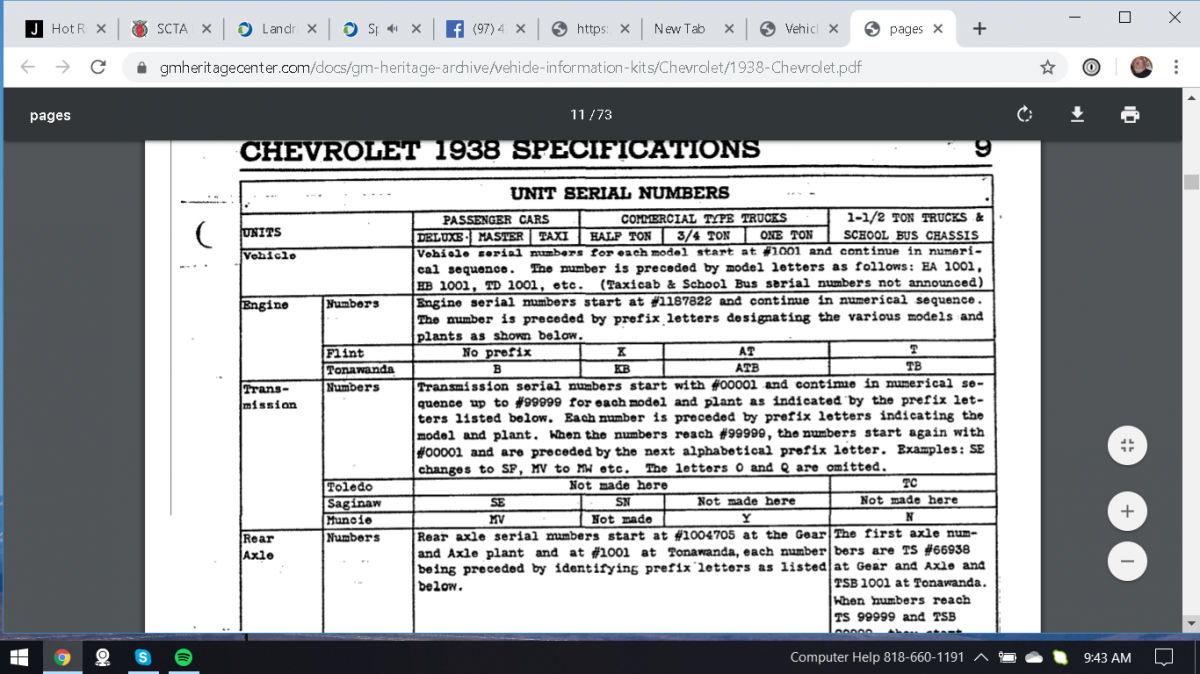Click the PASSENGER CARS column header
This screenshot has width=1200, height=674.
coord(496,219)
